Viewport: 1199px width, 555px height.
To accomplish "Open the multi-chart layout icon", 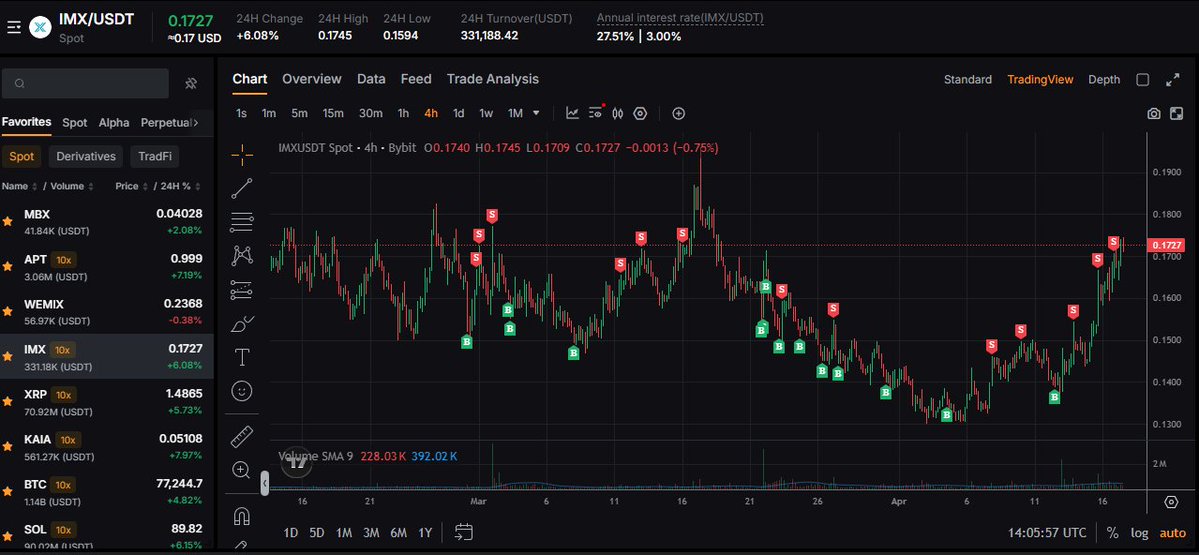I will coord(1176,113).
